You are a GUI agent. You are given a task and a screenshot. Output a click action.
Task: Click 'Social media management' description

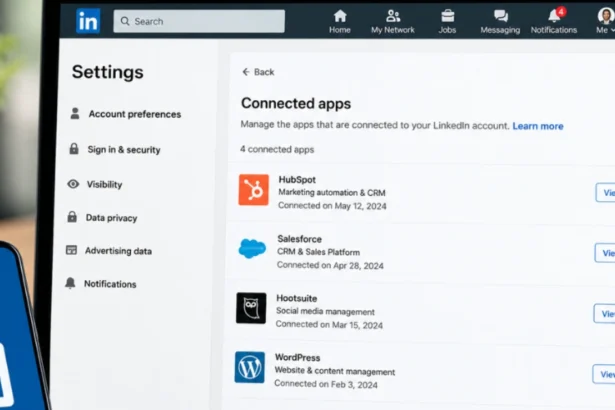(325, 312)
